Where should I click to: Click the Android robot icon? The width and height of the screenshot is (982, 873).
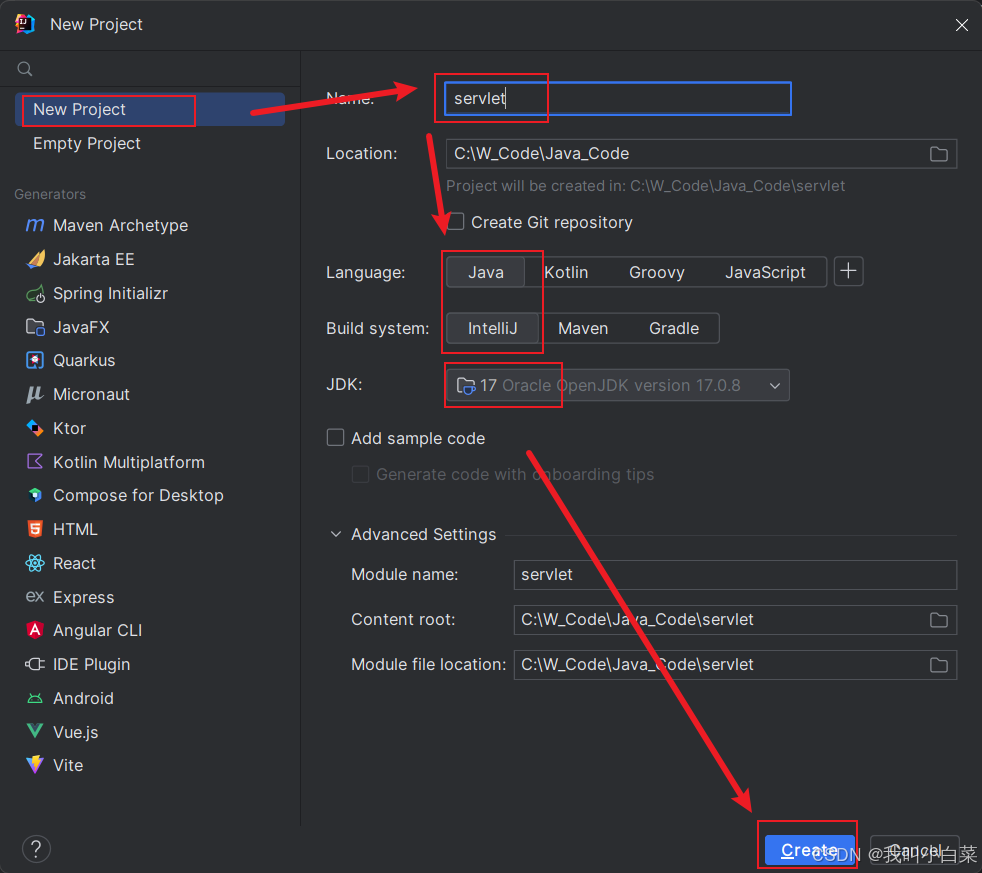coord(35,698)
